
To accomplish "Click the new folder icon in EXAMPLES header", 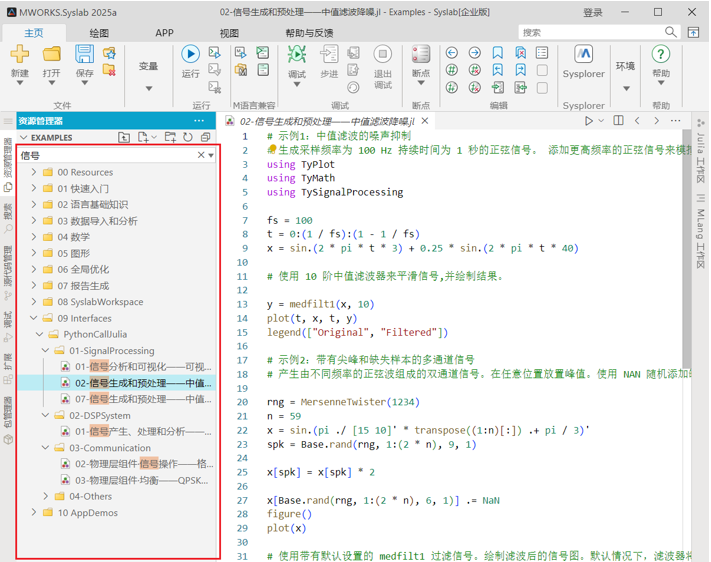I will 170,137.
